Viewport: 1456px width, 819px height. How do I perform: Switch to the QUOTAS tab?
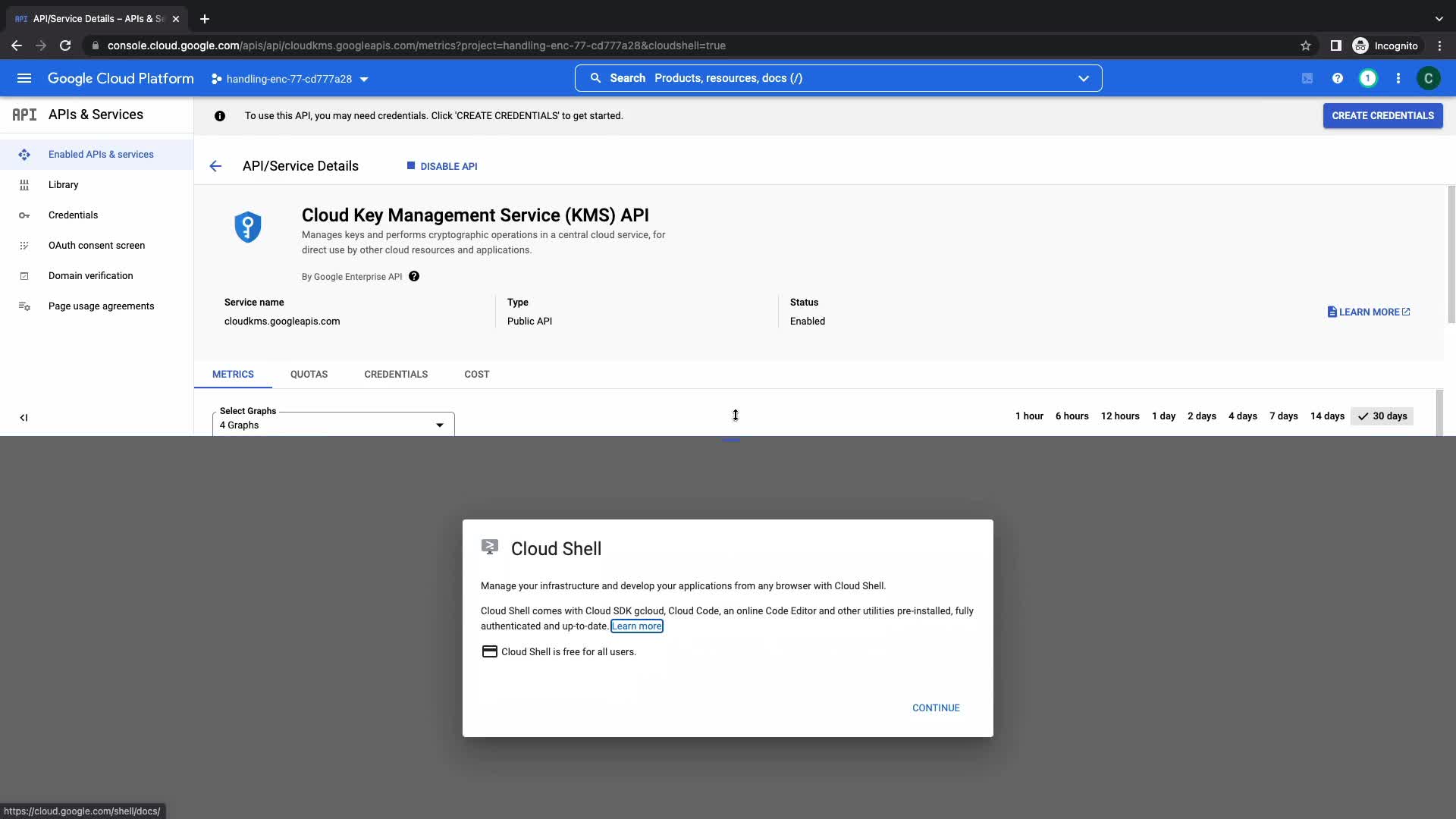tap(309, 375)
